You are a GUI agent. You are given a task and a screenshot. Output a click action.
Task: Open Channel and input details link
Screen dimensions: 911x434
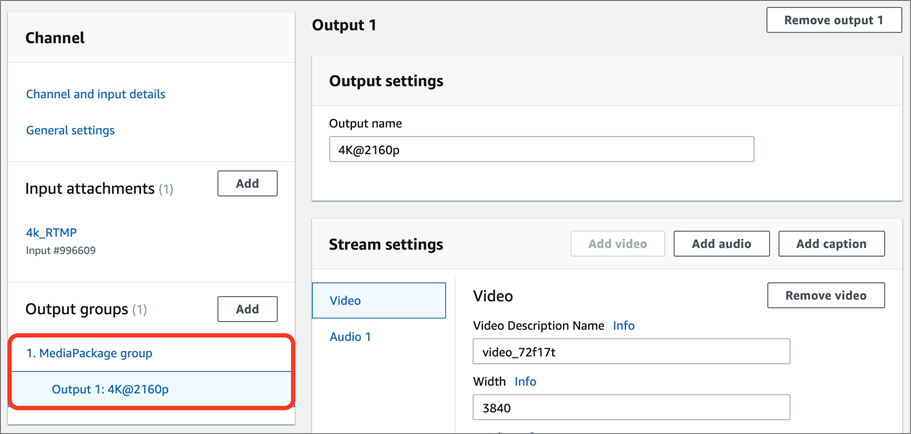pyautogui.click(x=96, y=94)
